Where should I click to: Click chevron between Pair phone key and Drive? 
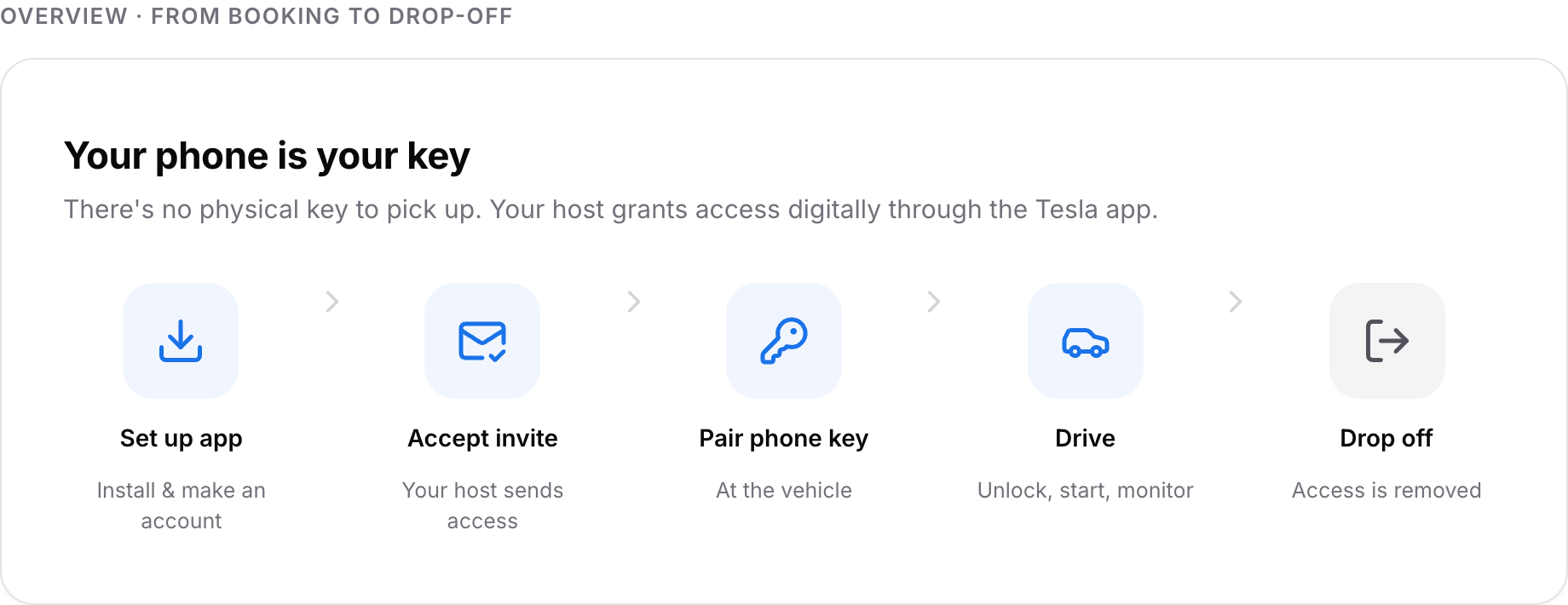tap(934, 302)
